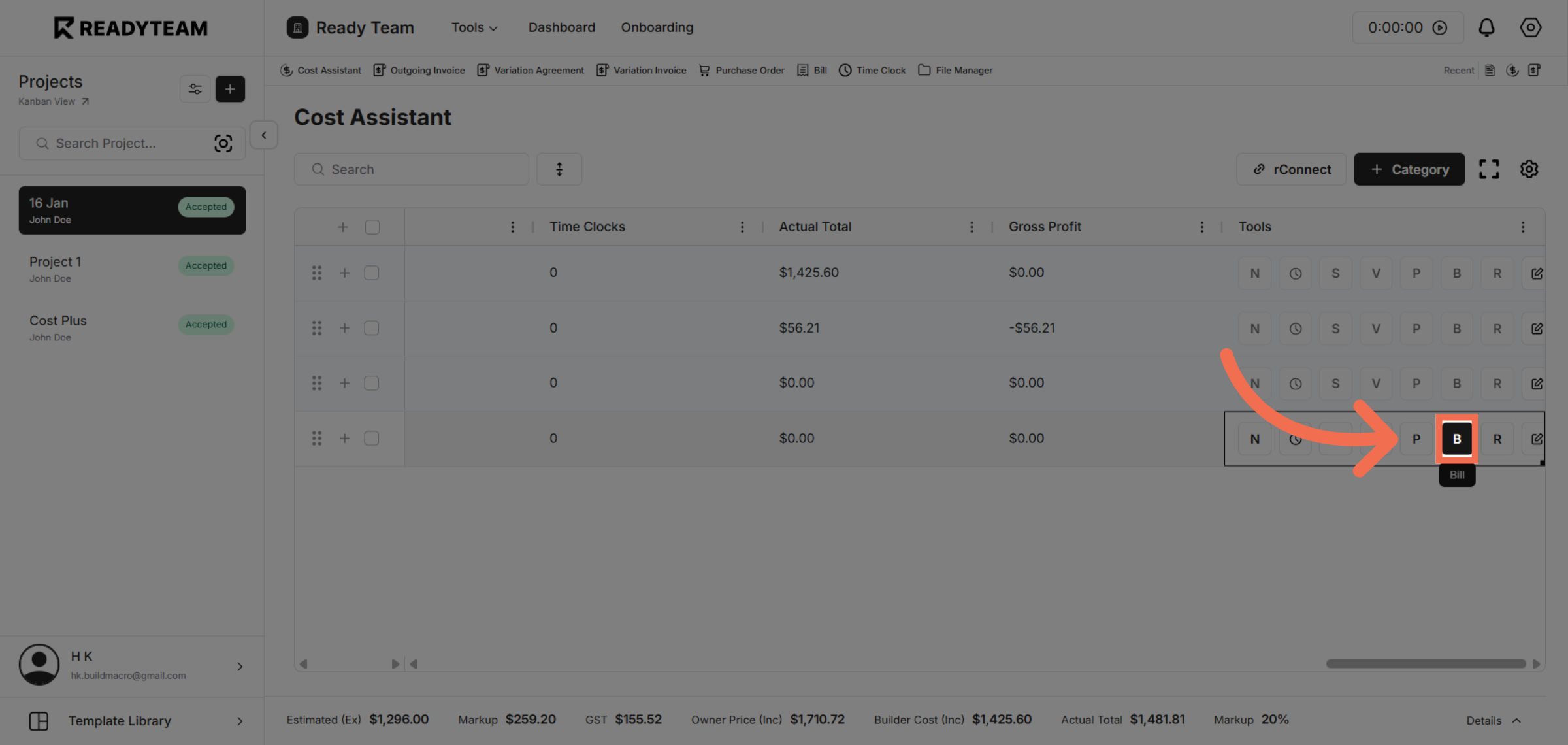Open the Gross Profit column options menu

tap(1202, 227)
